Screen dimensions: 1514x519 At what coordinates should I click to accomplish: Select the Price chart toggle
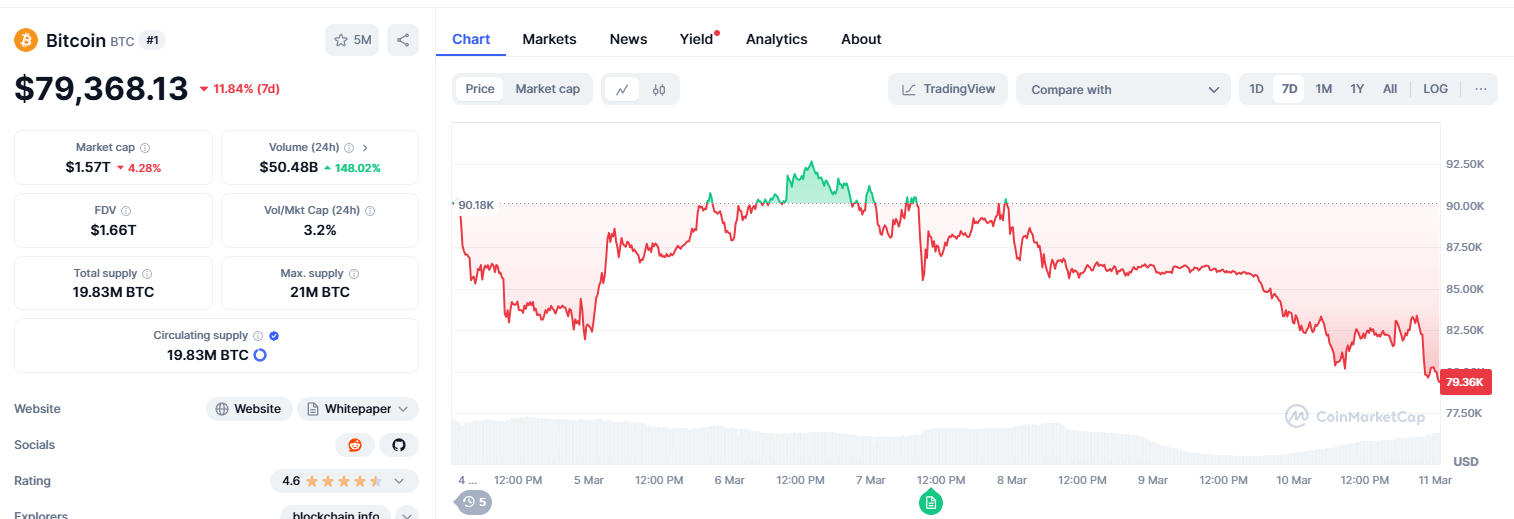[480, 89]
